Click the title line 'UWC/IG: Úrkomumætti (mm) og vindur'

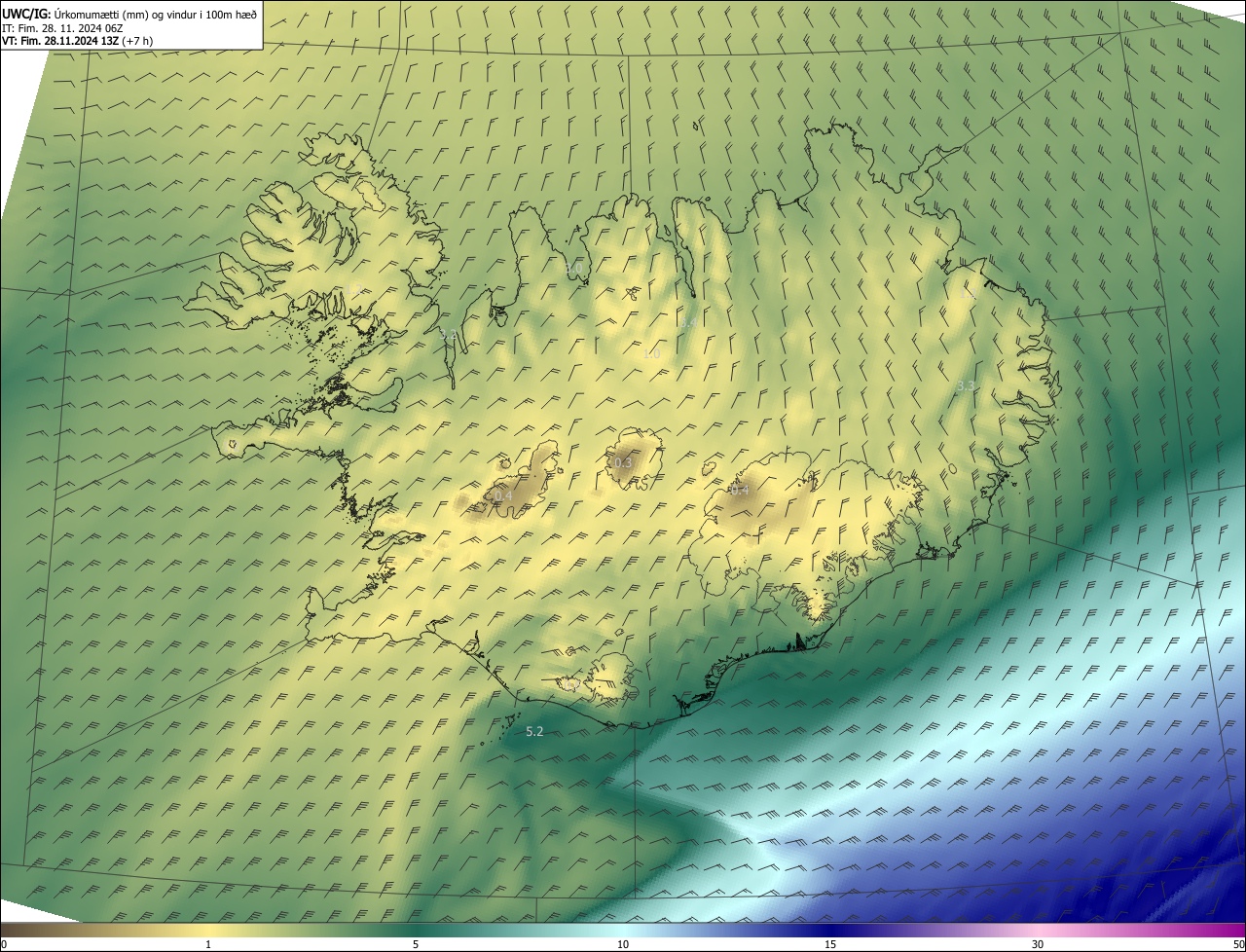(129, 14)
